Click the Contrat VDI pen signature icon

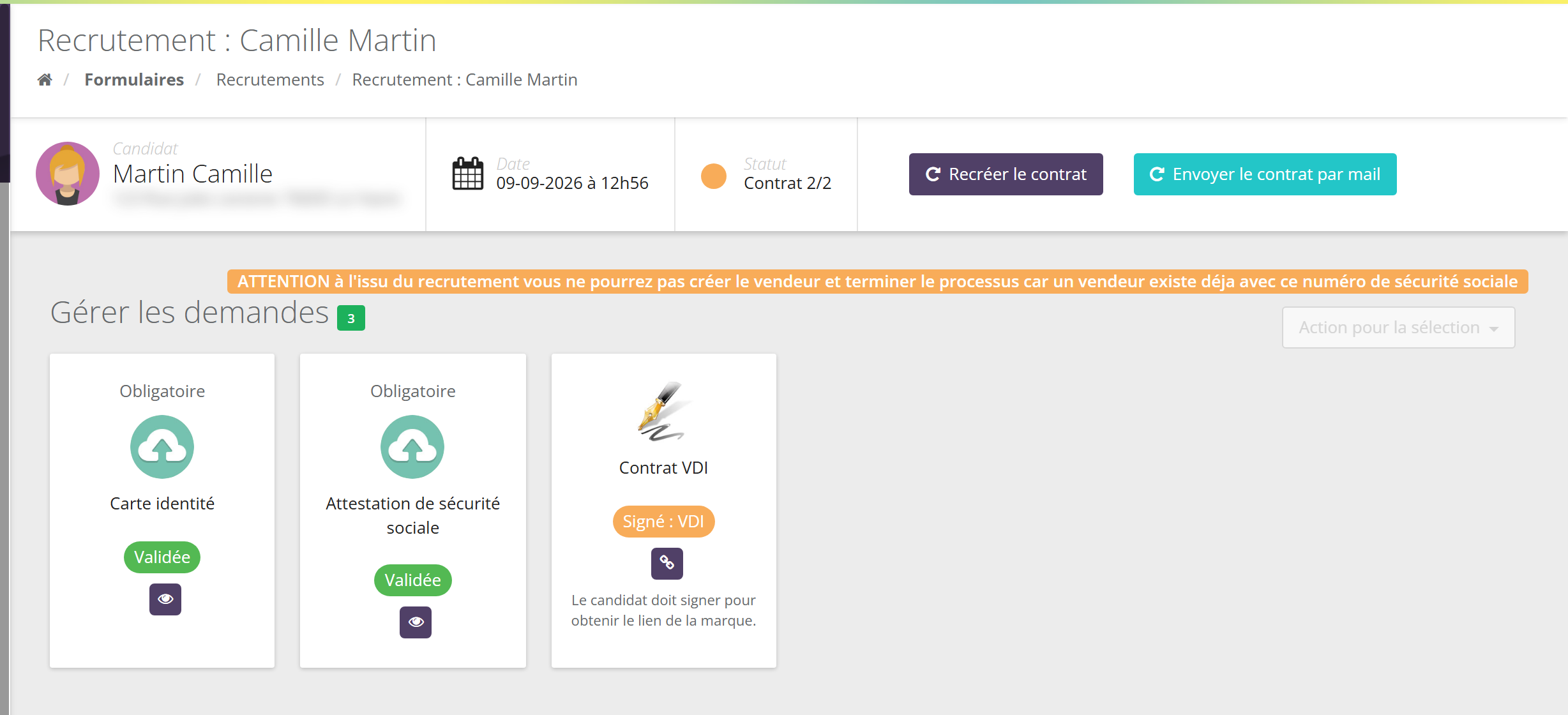664,411
